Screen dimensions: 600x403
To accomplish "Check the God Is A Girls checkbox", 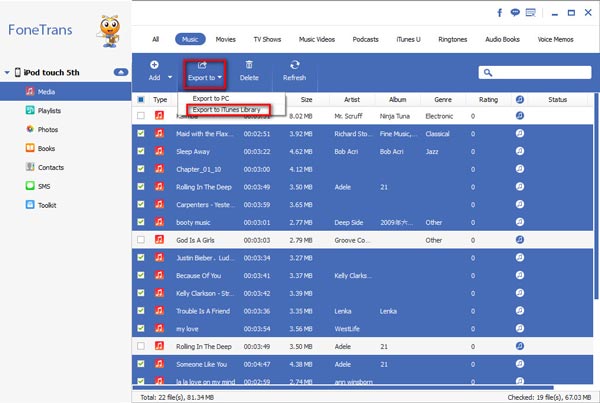I will [141, 240].
